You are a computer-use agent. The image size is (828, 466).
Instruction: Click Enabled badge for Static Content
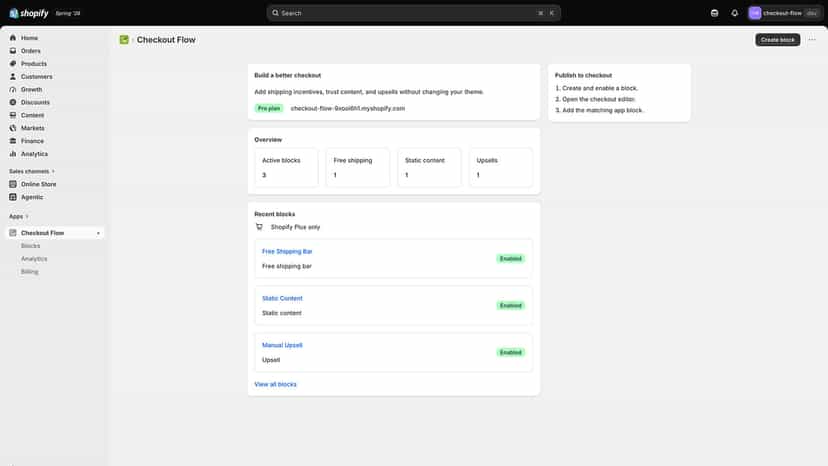click(511, 306)
